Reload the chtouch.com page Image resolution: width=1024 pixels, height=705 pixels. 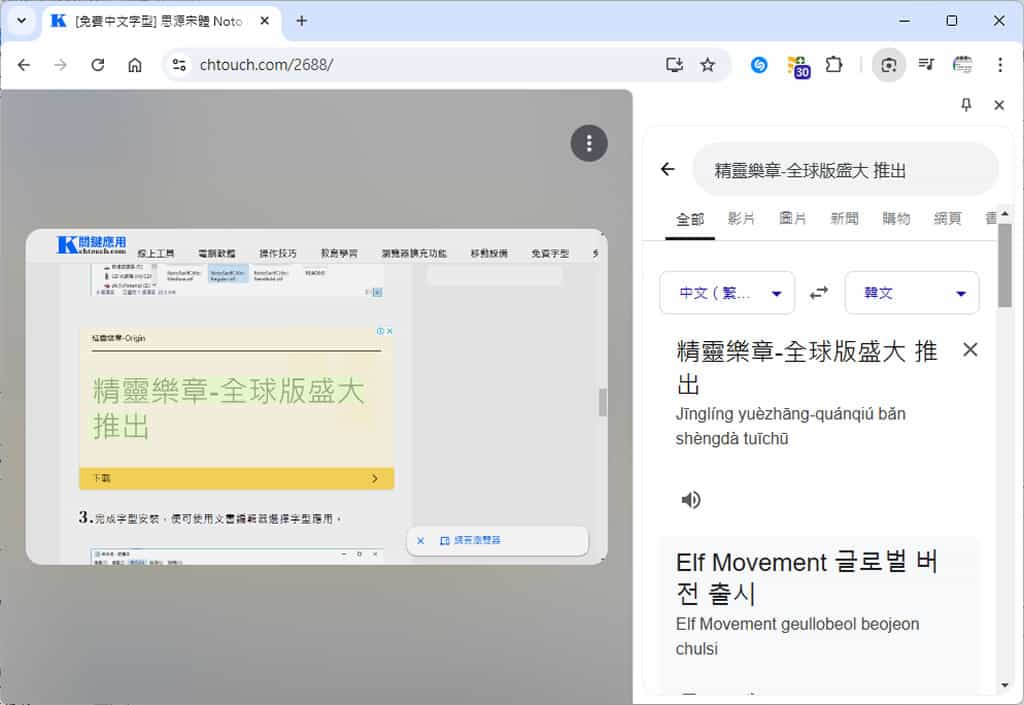(98, 65)
